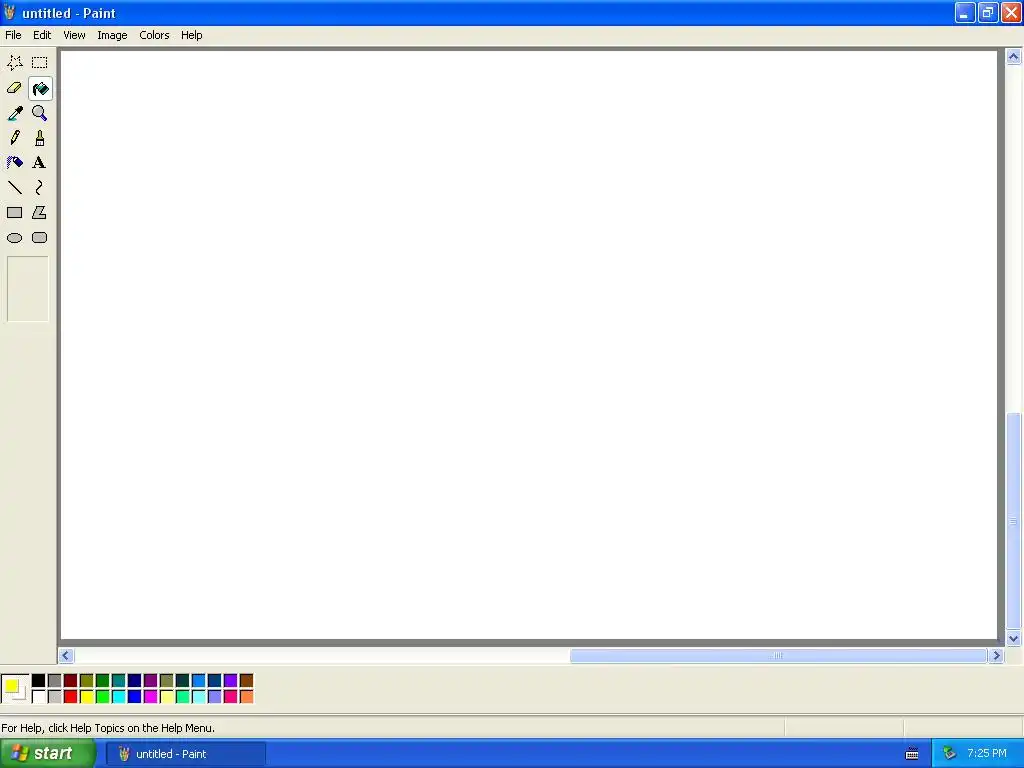The width and height of the screenshot is (1024, 768).
Task: Click the horizontal scrollbar thumb
Action: 778,656
